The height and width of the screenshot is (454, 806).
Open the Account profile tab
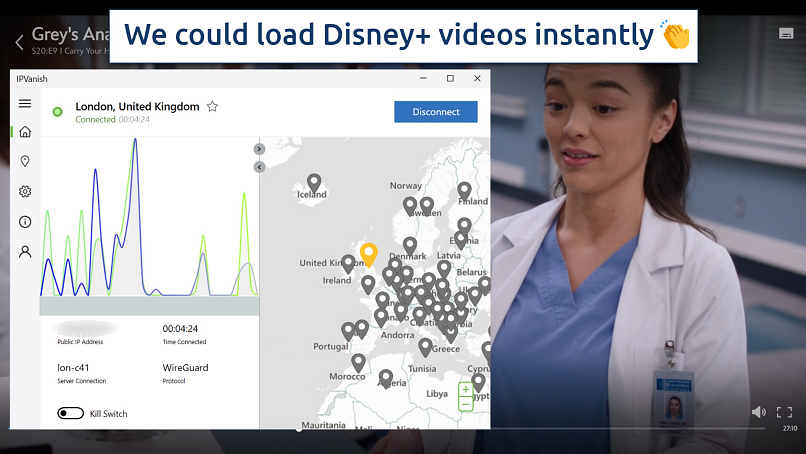(25, 251)
